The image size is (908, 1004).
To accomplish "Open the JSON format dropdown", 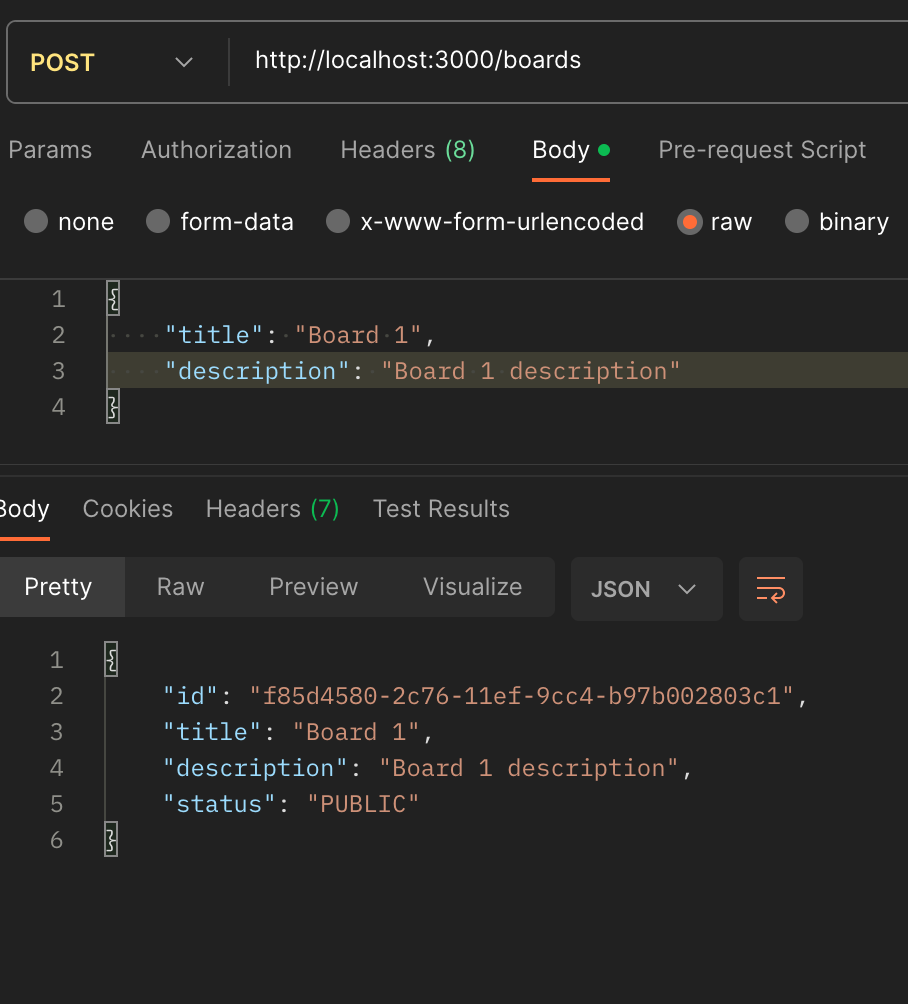I will 647,589.
